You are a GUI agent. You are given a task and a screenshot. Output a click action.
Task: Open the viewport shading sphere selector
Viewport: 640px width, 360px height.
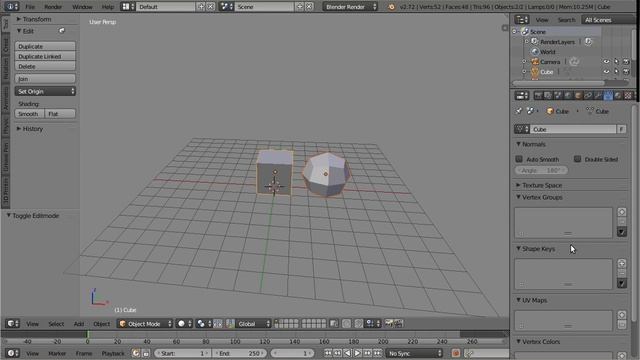click(184, 324)
